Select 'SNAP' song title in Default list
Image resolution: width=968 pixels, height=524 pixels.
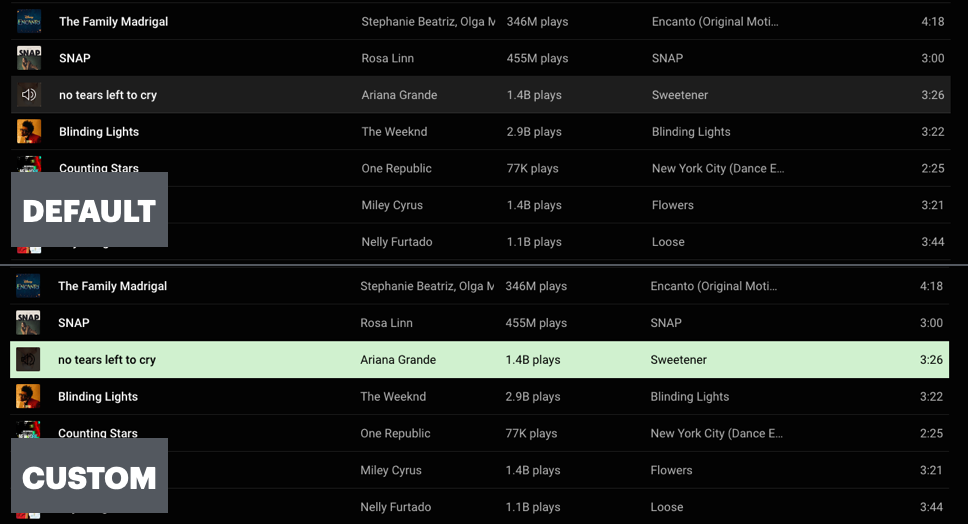(75, 58)
